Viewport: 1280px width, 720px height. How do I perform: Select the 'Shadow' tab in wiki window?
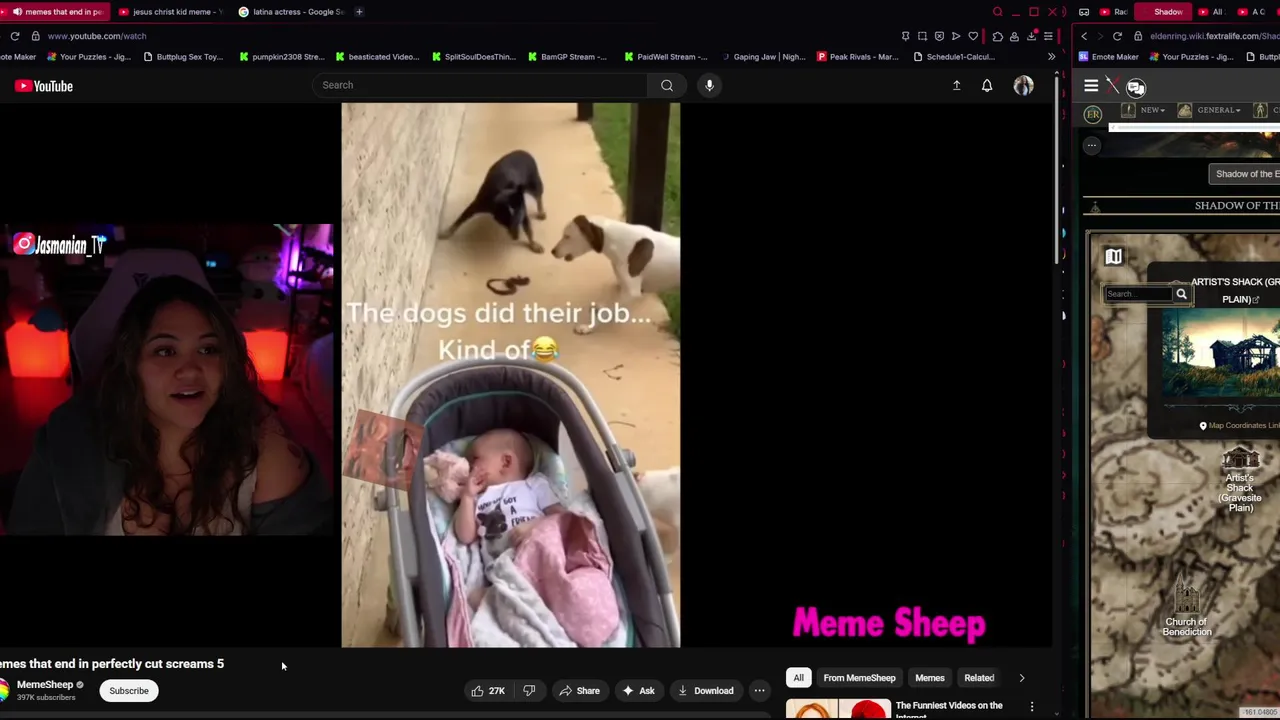[x=1161, y=12]
